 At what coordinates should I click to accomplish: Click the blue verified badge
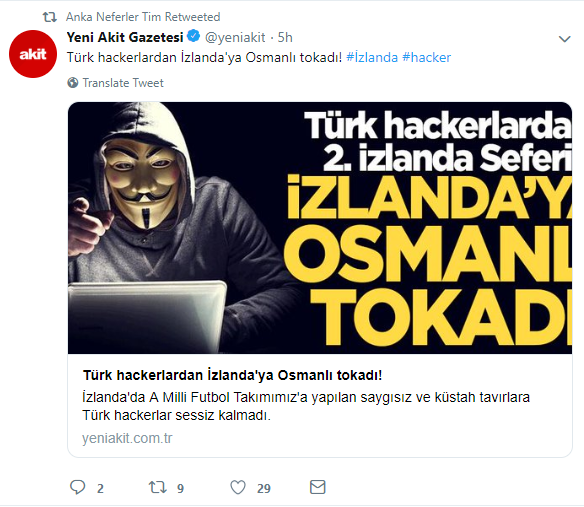coord(194,37)
